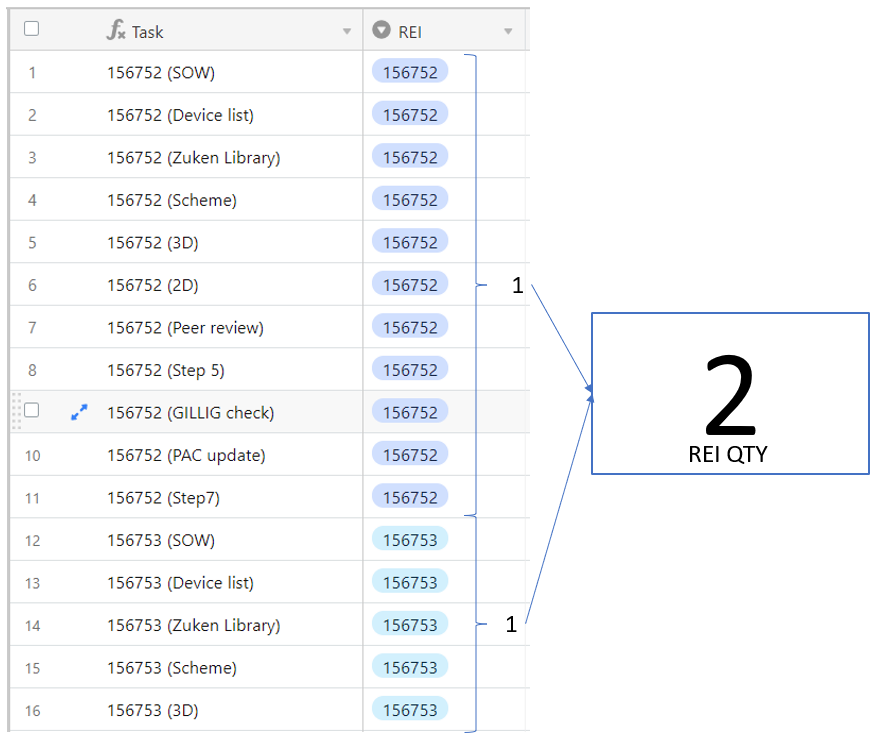Select the cell 156752 (2D)
874x735 pixels.
tap(153, 285)
